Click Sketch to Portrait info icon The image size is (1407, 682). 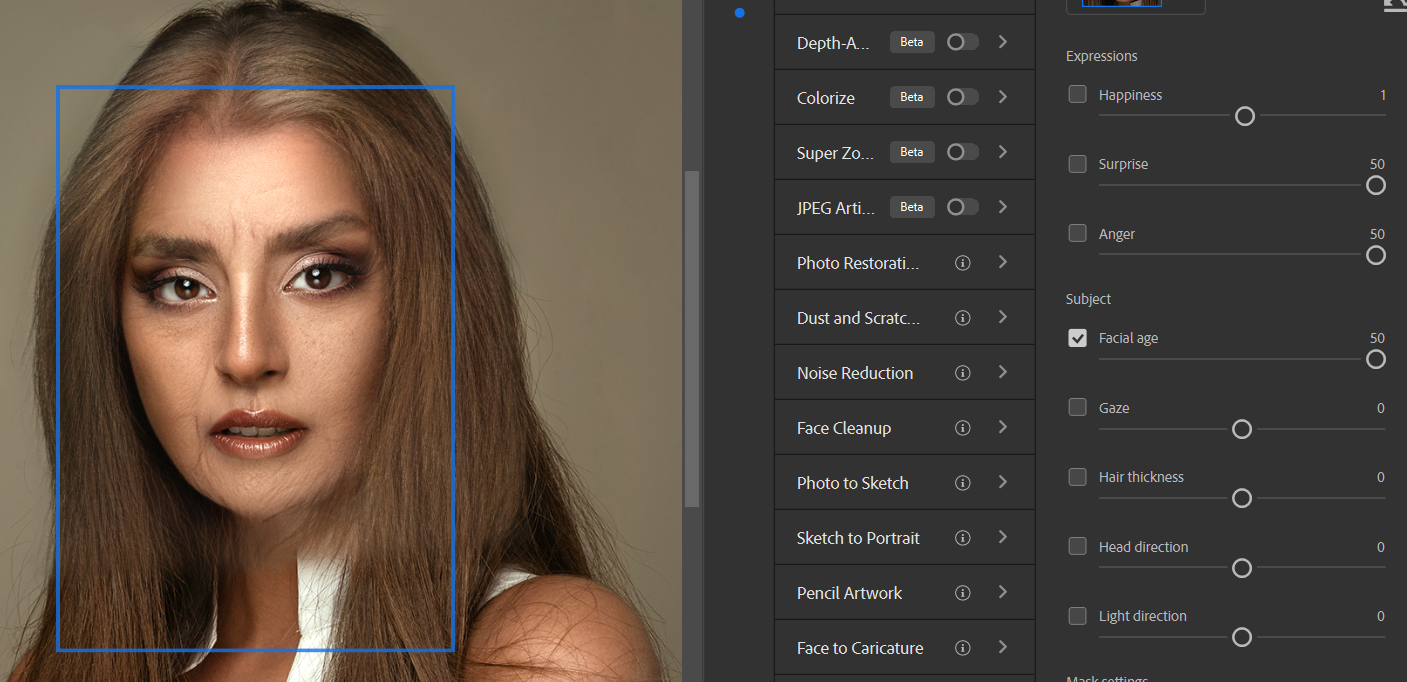tap(963, 538)
